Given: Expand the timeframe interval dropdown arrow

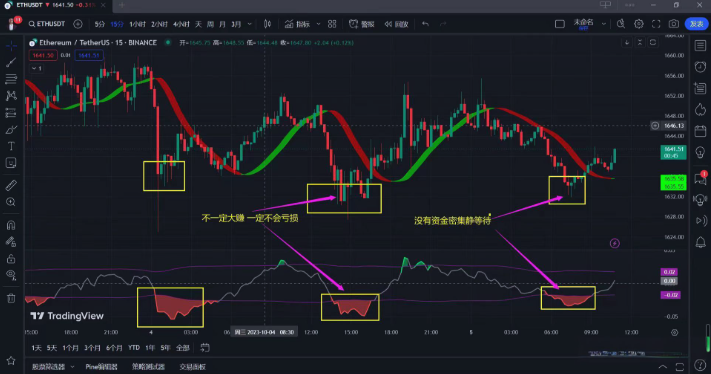Looking at the screenshot, I should coord(249,24).
